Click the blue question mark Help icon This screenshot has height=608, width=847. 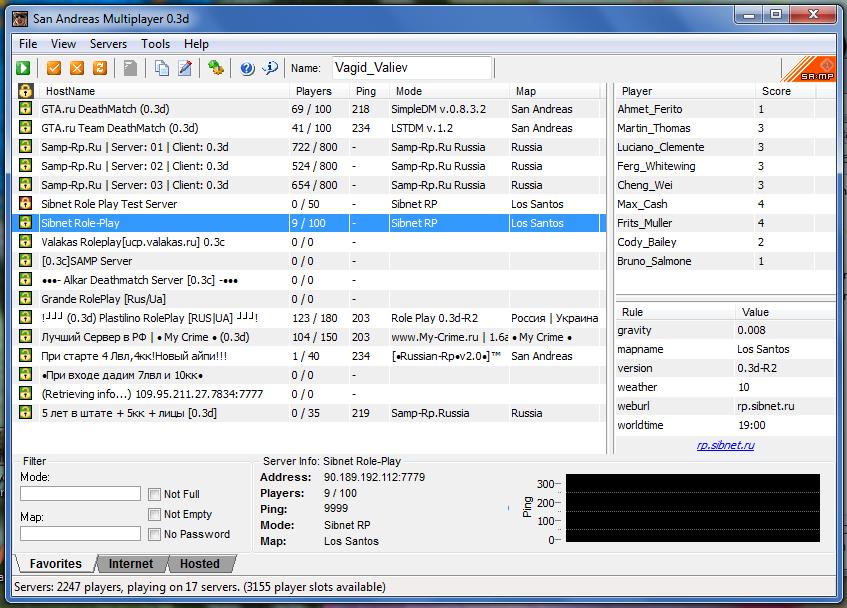247,68
